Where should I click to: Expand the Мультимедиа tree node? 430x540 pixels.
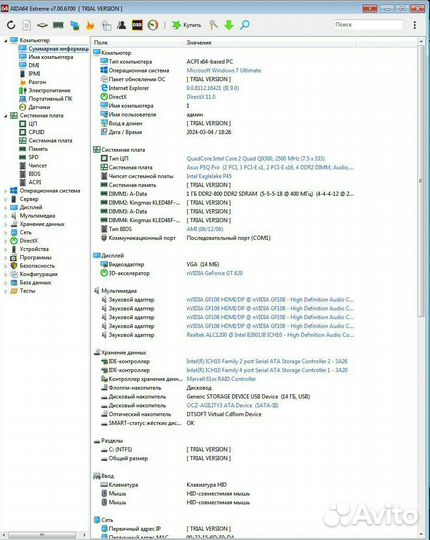tap(6, 216)
